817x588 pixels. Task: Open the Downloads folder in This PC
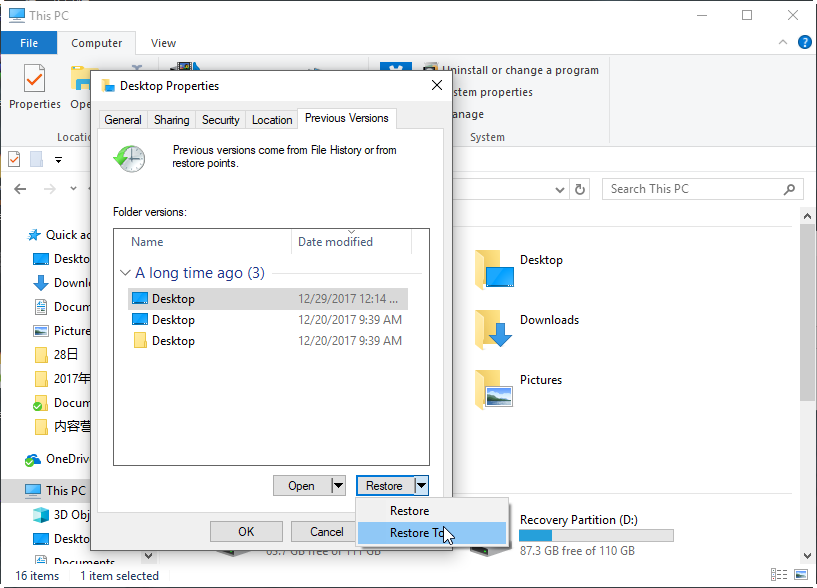coord(527,329)
